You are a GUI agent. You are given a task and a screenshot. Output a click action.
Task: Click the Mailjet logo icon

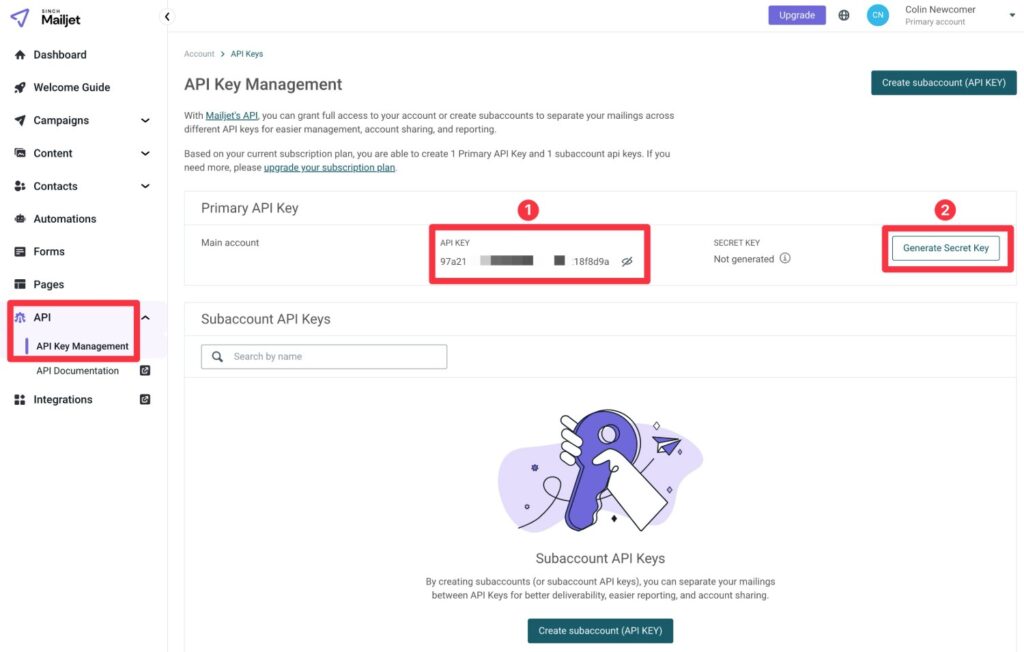(x=20, y=18)
